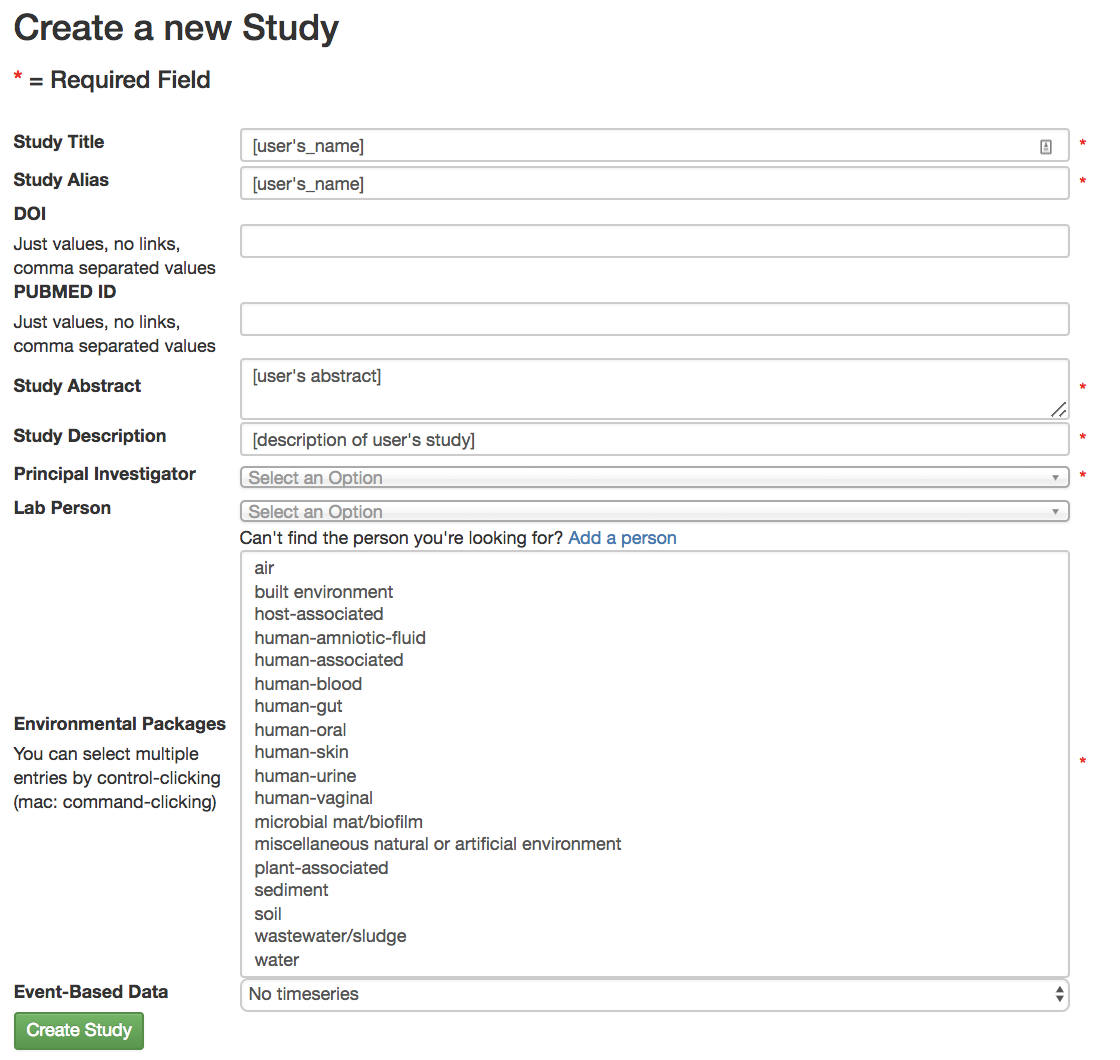Click inside the DOI text field
Viewport: 1120px width, 1060px height.
click(654, 241)
